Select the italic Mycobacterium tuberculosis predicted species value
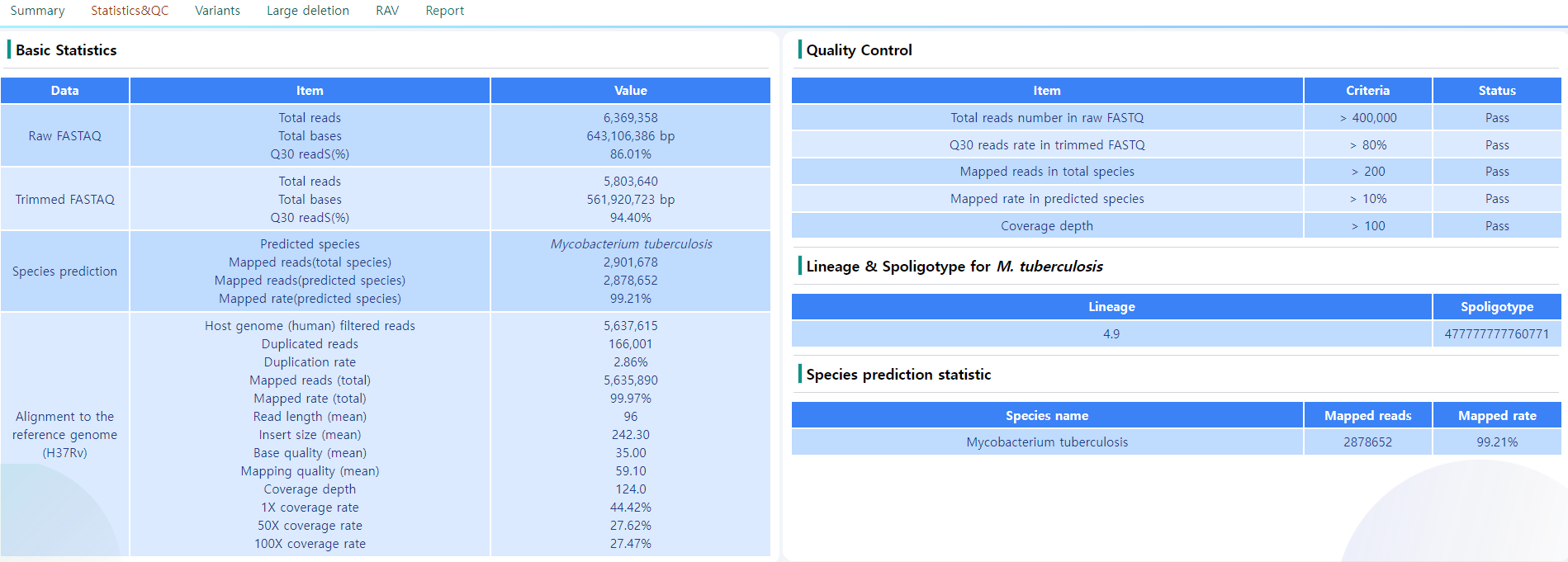1568x562 pixels. point(631,244)
